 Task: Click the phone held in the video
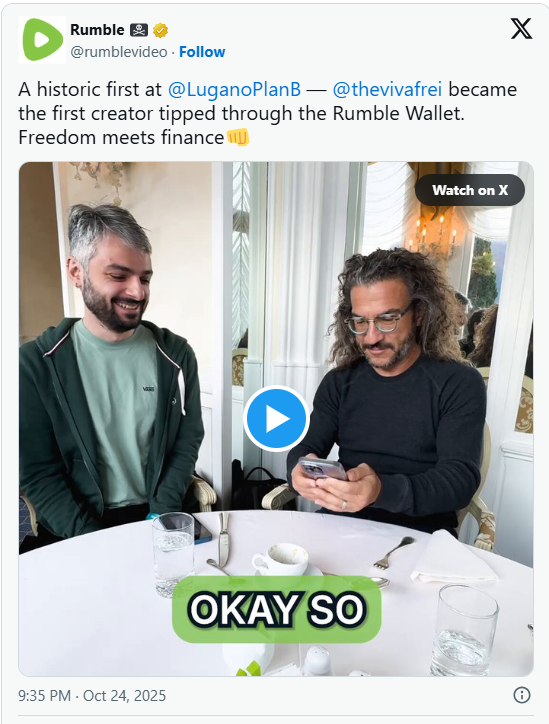[322, 468]
